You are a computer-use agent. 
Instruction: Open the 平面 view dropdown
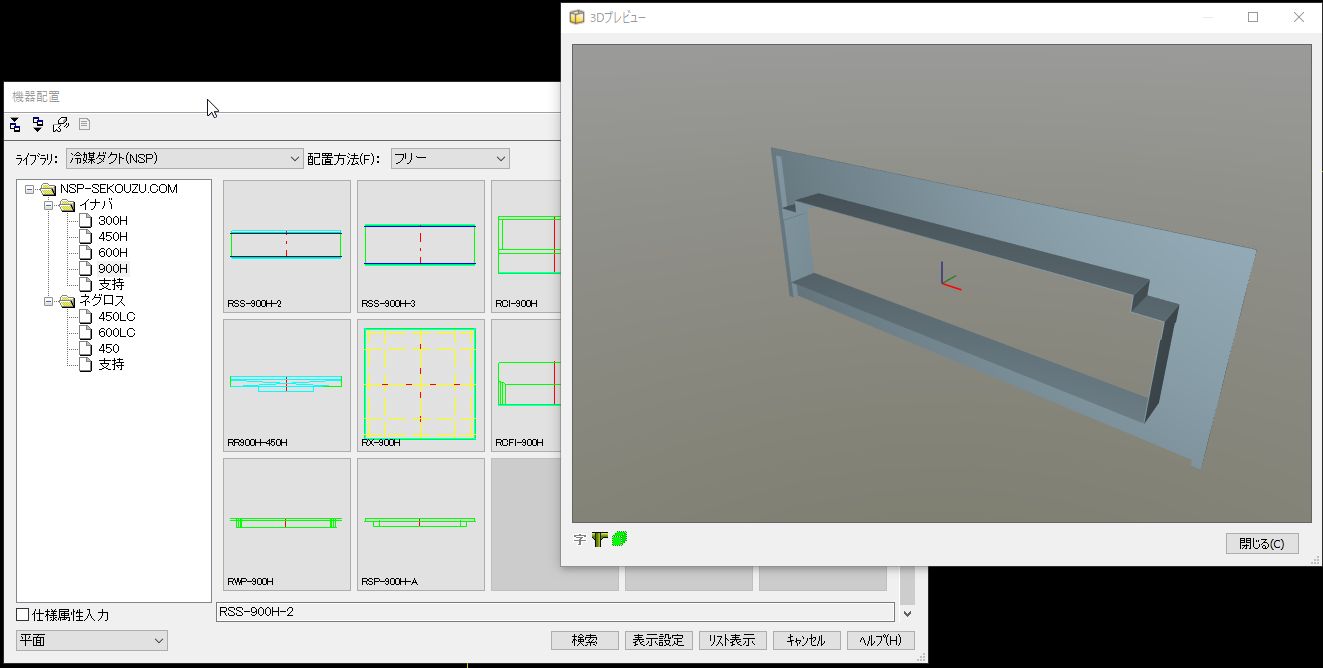click(91, 640)
